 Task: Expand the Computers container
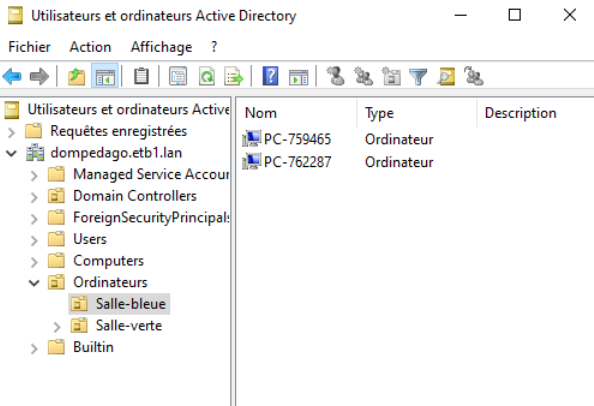(34, 262)
